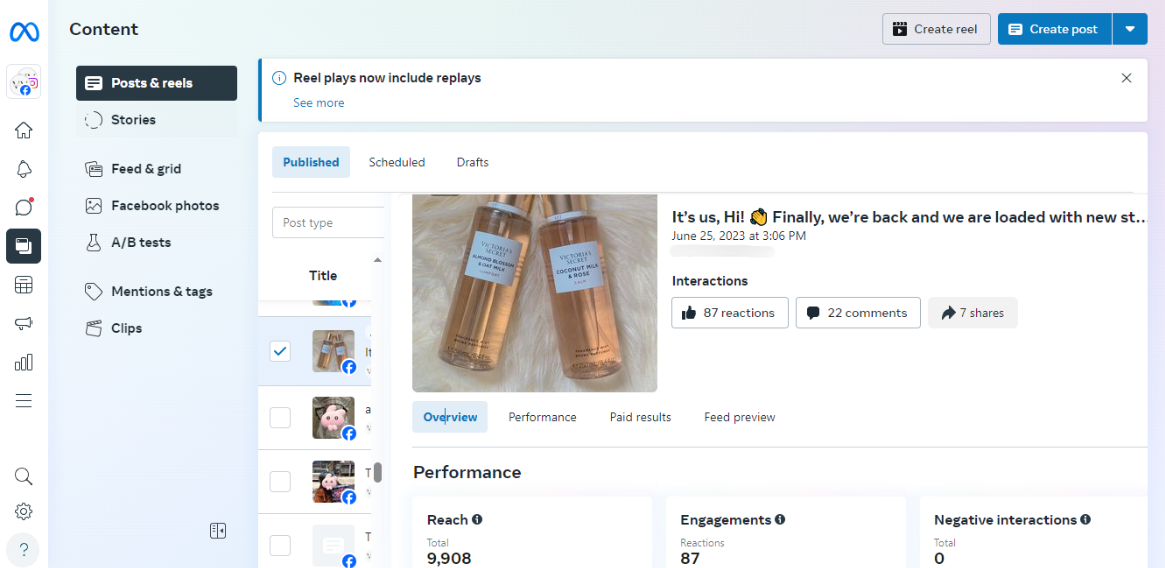
Task: Click the Meta logo icon
Action: tap(24, 32)
